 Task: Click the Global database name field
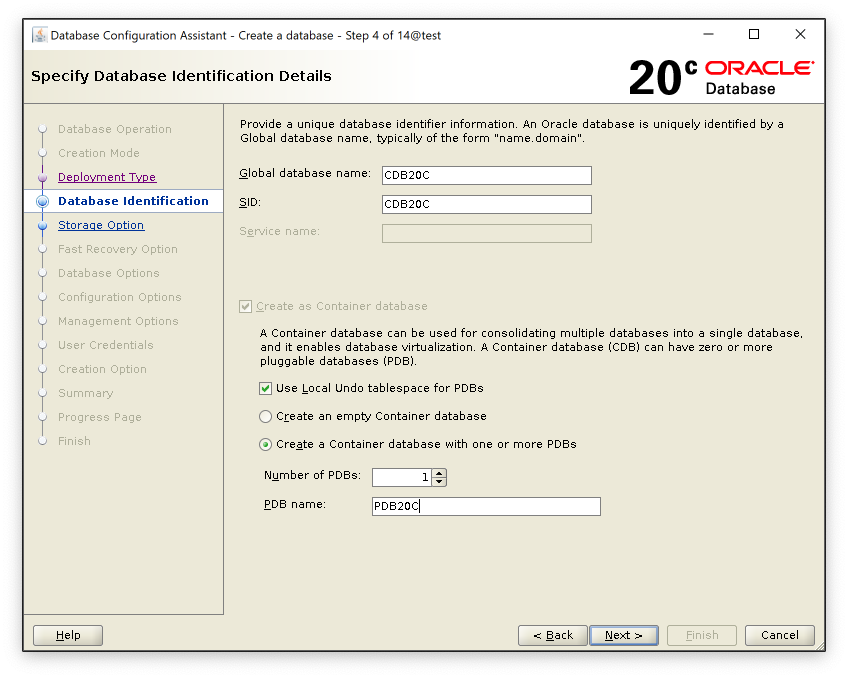point(487,175)
